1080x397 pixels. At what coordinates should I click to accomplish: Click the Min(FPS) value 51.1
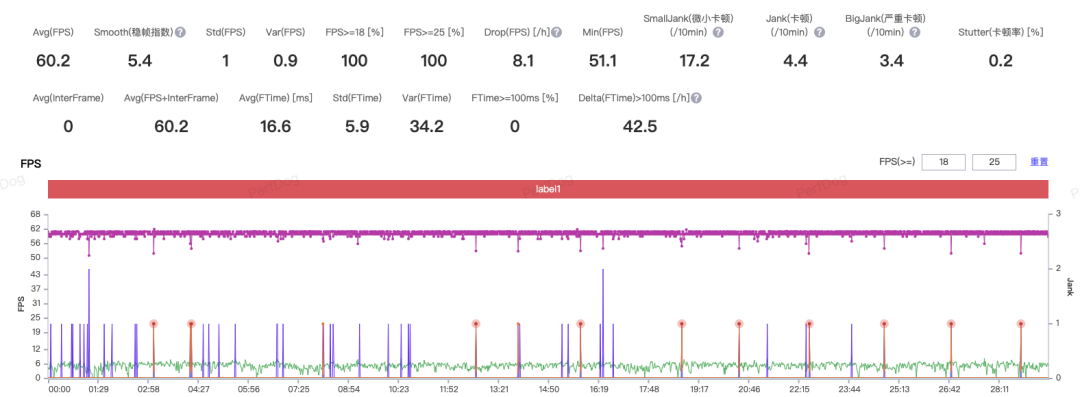click(602, 61)
